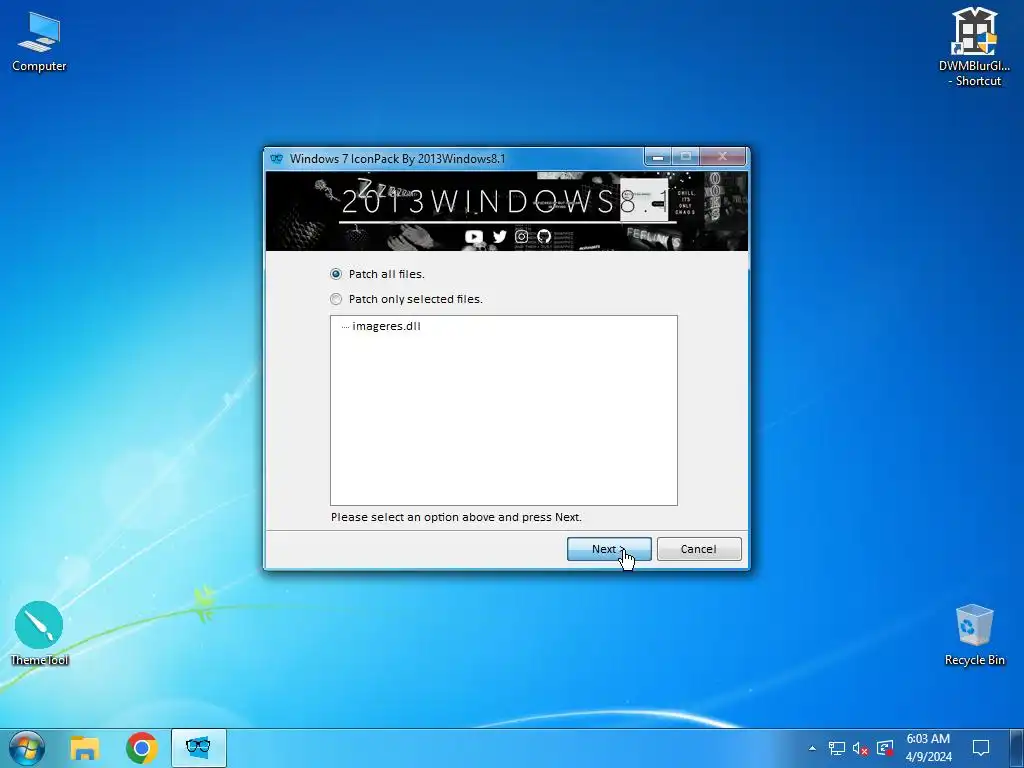Close the IconPack installer window

click(x=722, y=157)
